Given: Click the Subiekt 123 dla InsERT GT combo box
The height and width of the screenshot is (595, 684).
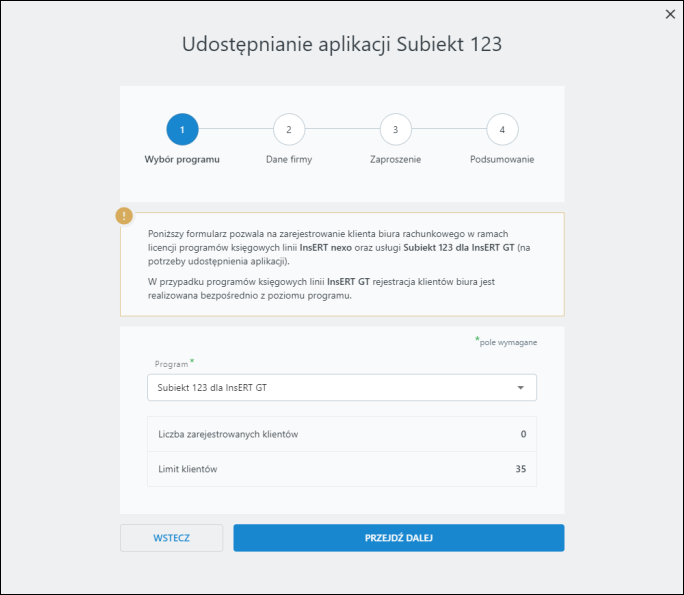Looking at the screenshot, I should pyautogui.click(x=342, y=387).
